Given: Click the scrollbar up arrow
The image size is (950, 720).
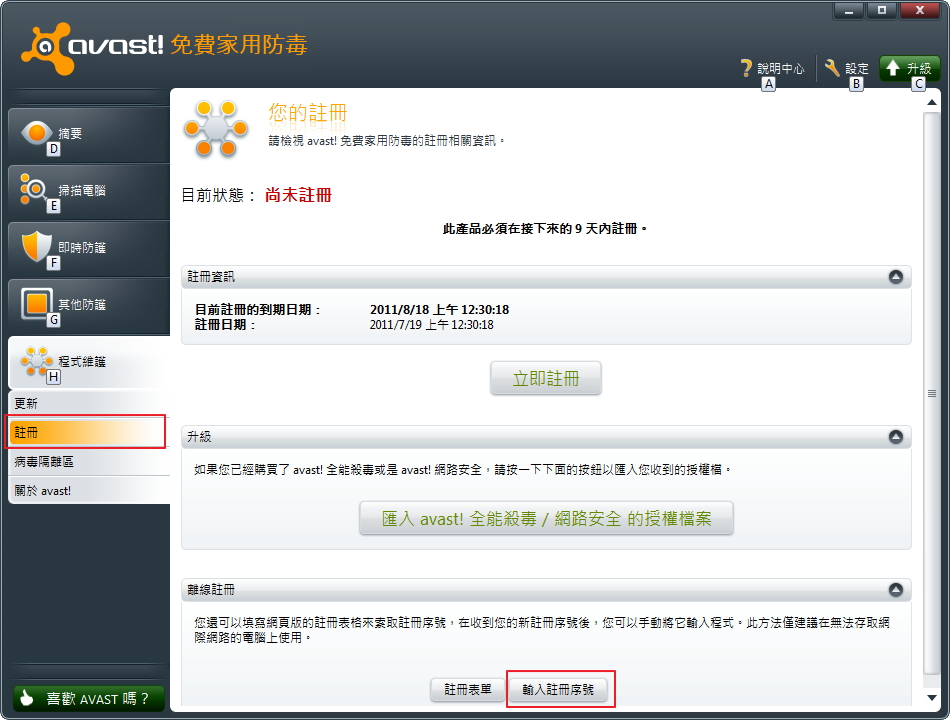Looking at the screenshot, I should [x=932, y=102].
